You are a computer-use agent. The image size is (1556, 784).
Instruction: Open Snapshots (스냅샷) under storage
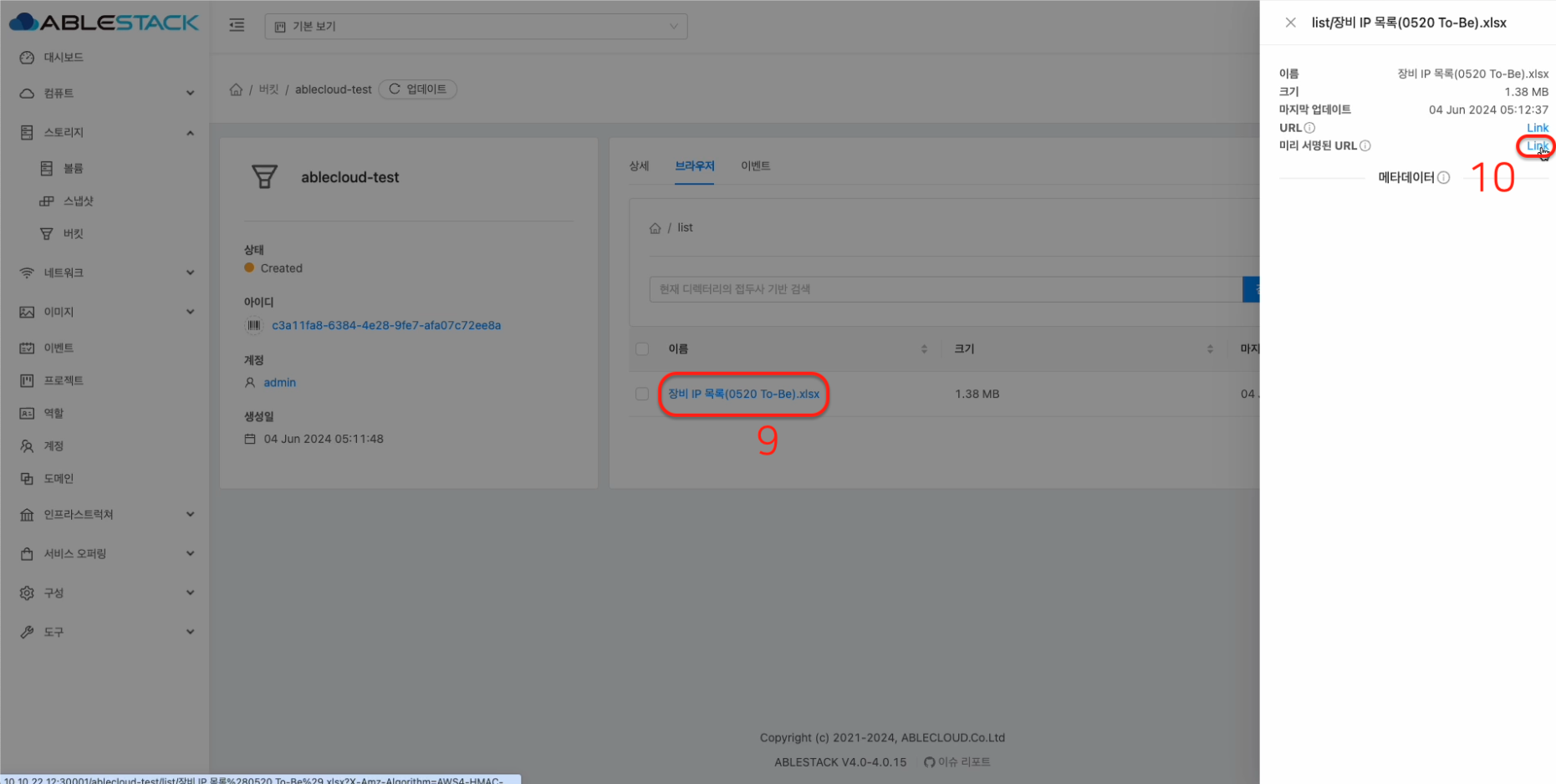pos(79,201)
